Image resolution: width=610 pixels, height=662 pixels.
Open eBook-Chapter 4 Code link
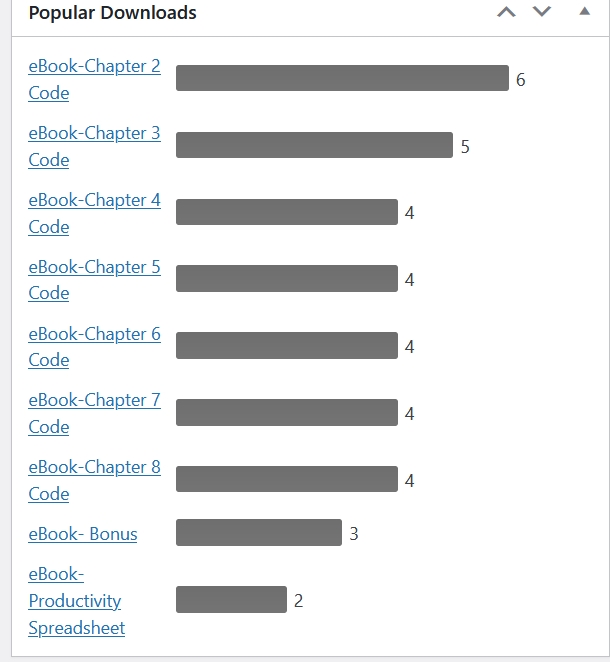point(94,200)
